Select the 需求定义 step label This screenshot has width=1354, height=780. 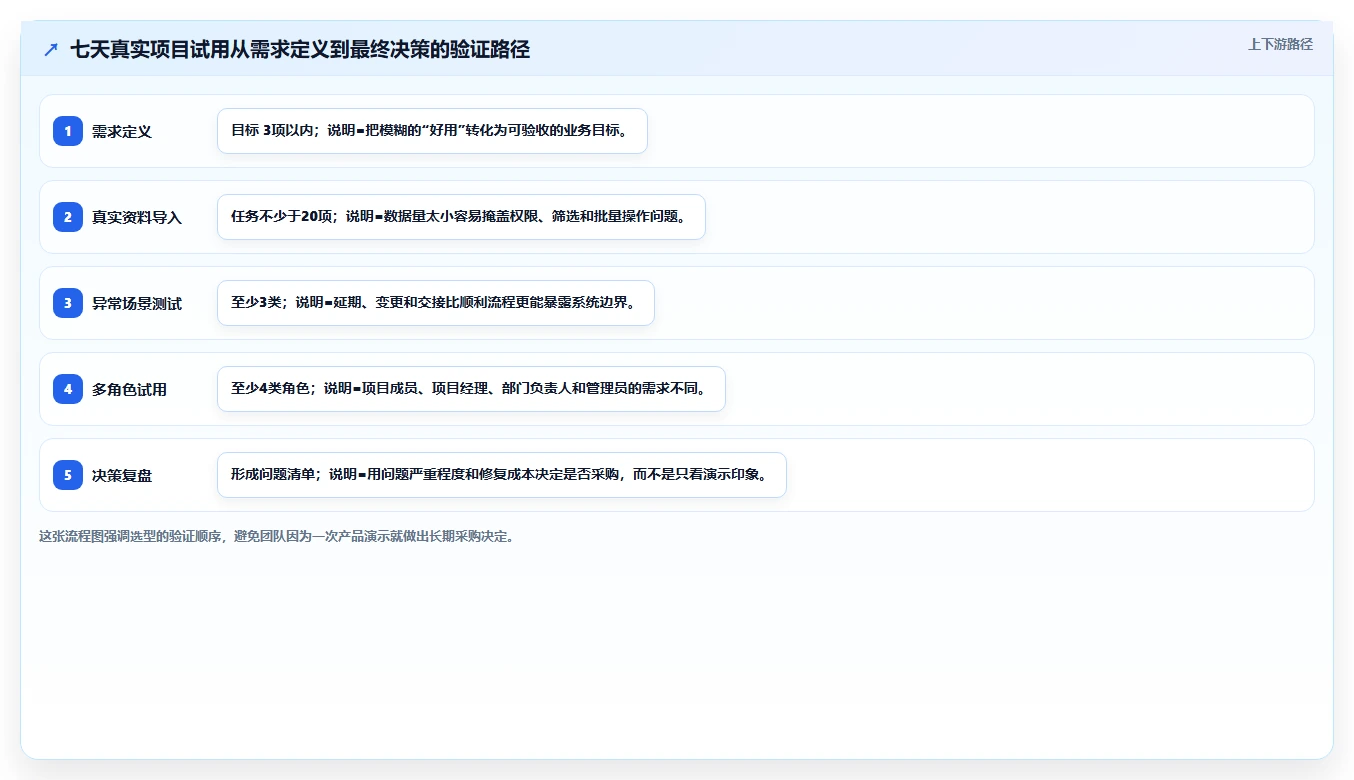pos(122,131)
